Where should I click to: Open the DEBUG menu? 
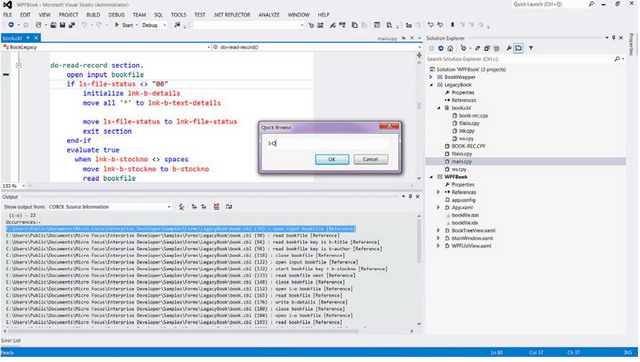coord(117,15)
